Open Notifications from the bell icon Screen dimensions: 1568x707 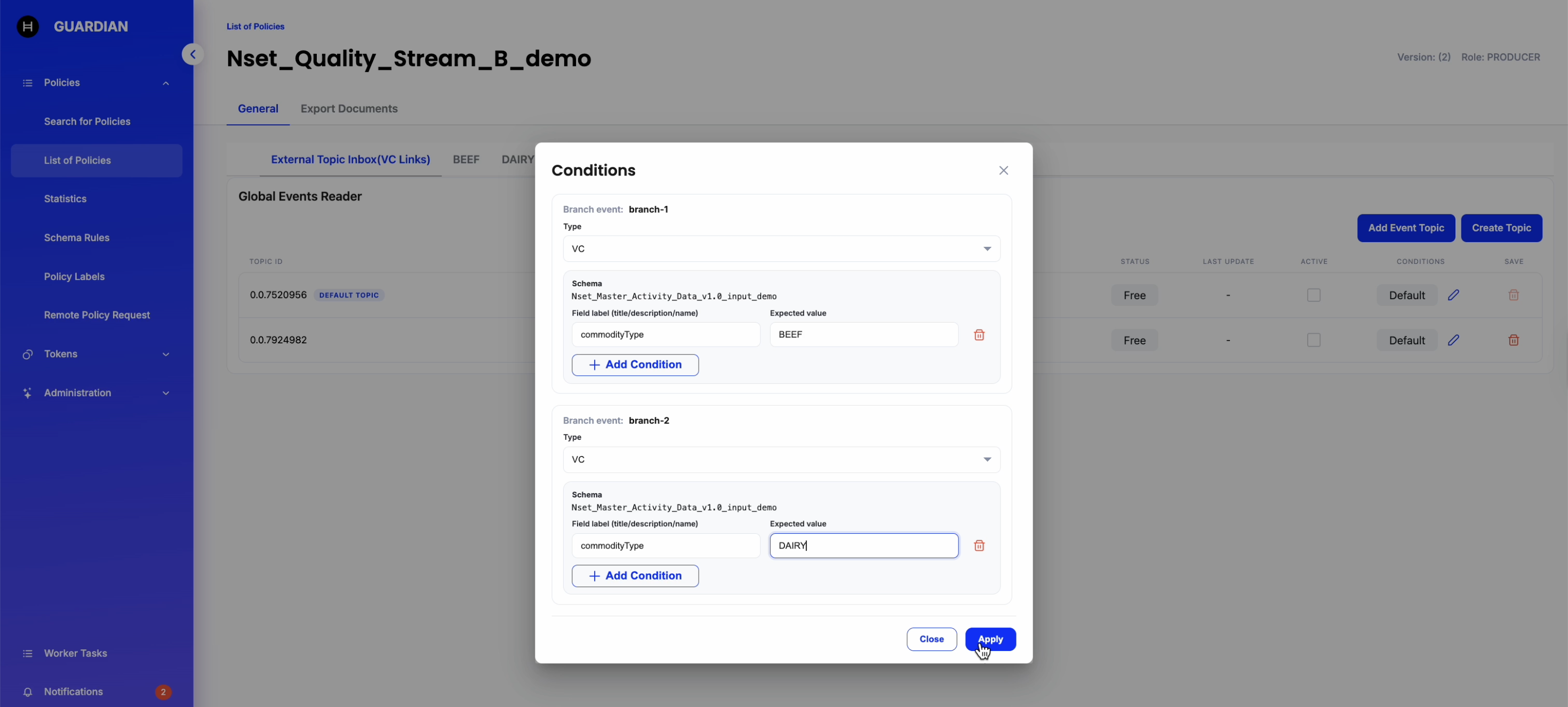coord(27,692)
